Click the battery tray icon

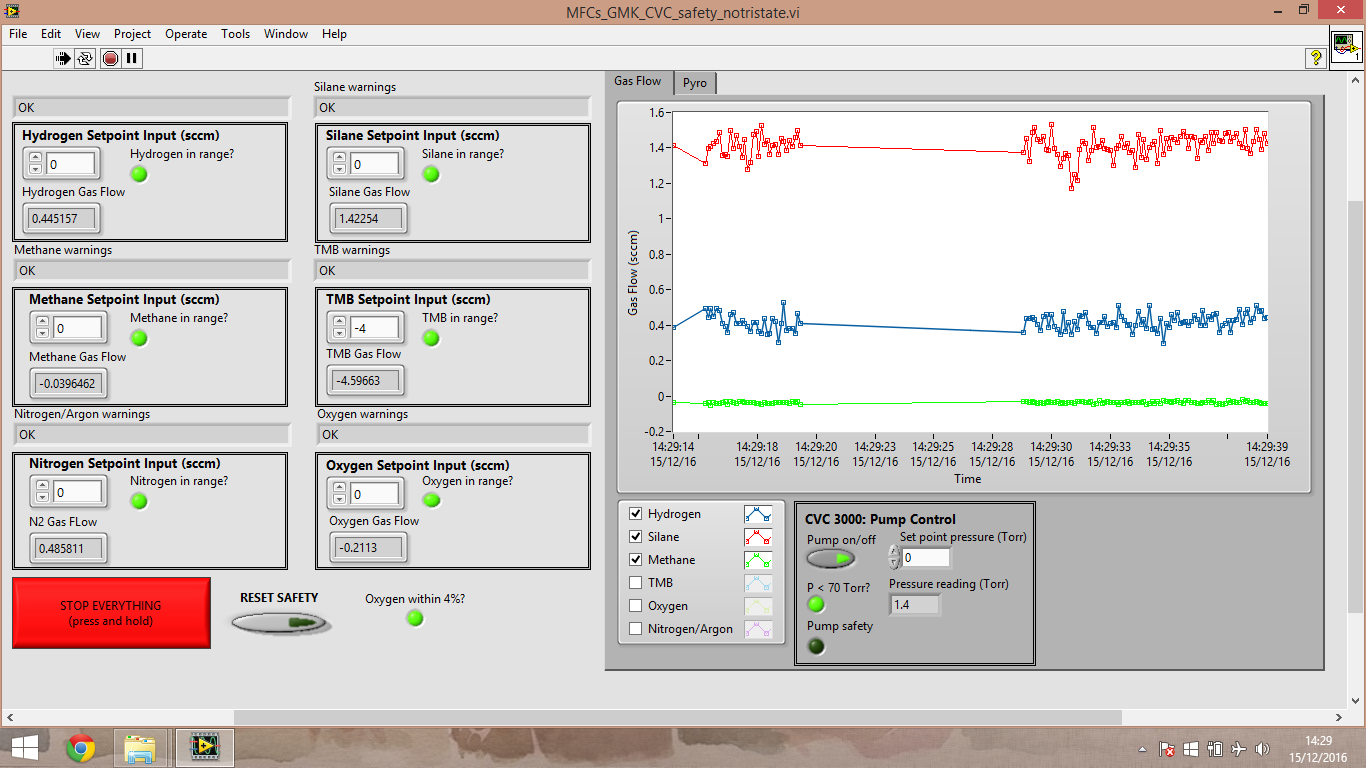pos(1215,749)
